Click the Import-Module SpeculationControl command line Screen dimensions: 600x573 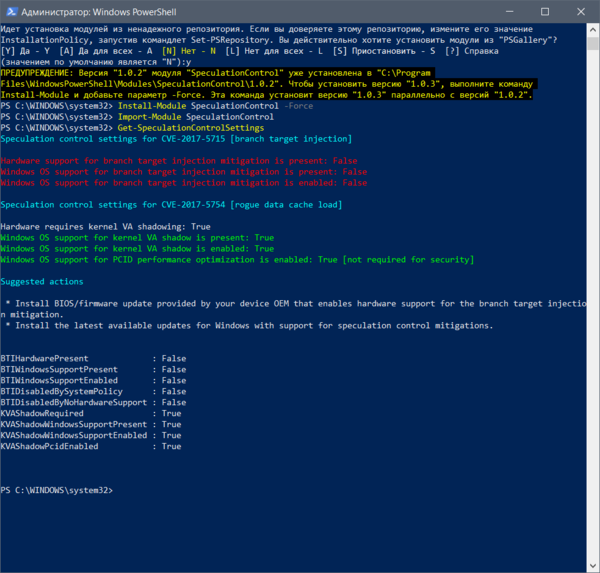tap(196, 117)
